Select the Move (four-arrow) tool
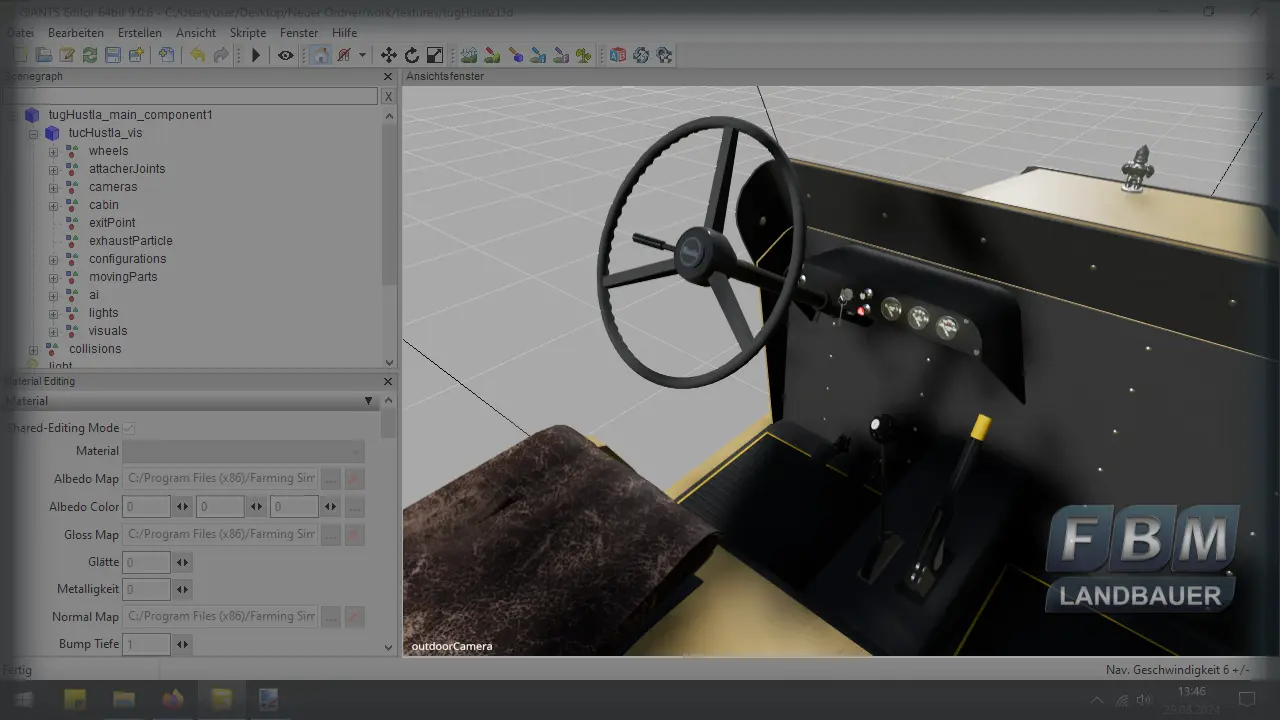The width and height of the screenshot is (1280, 720). [389, 55]
